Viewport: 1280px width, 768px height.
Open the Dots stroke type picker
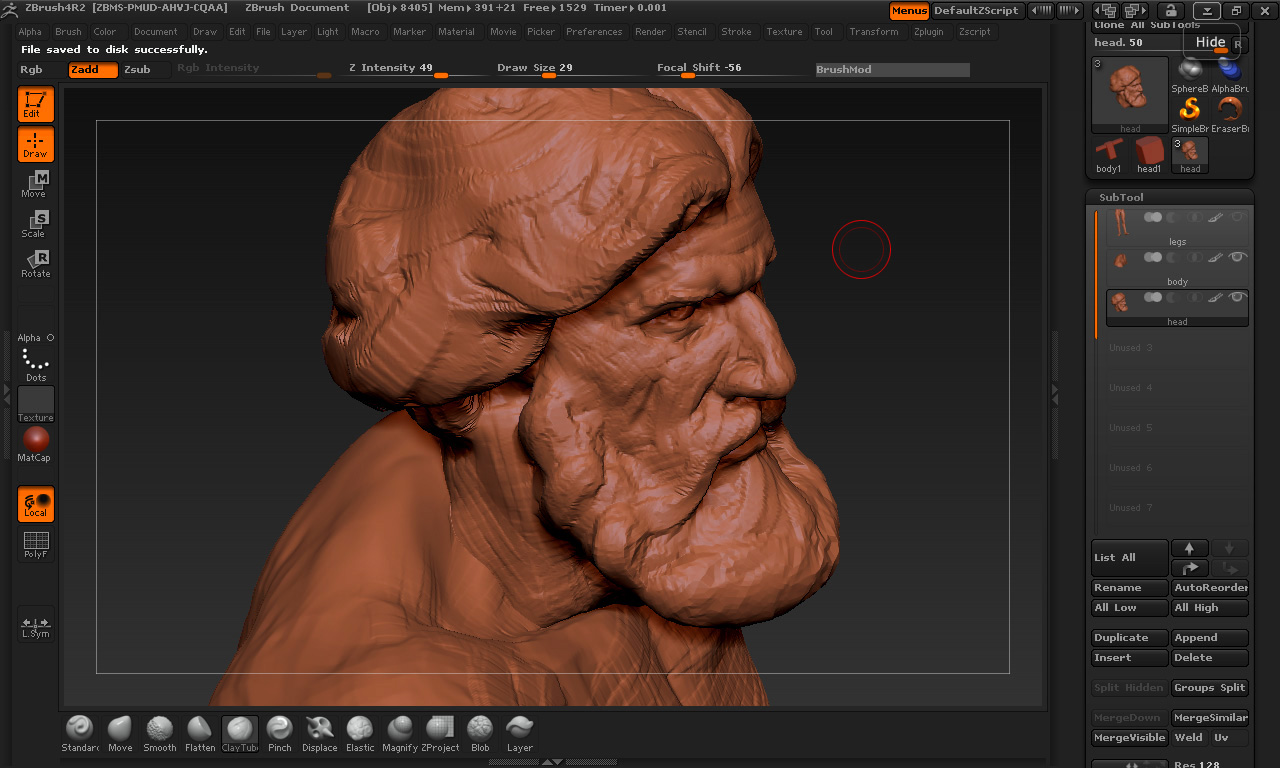pyautogui.click(x=36, y=365)
